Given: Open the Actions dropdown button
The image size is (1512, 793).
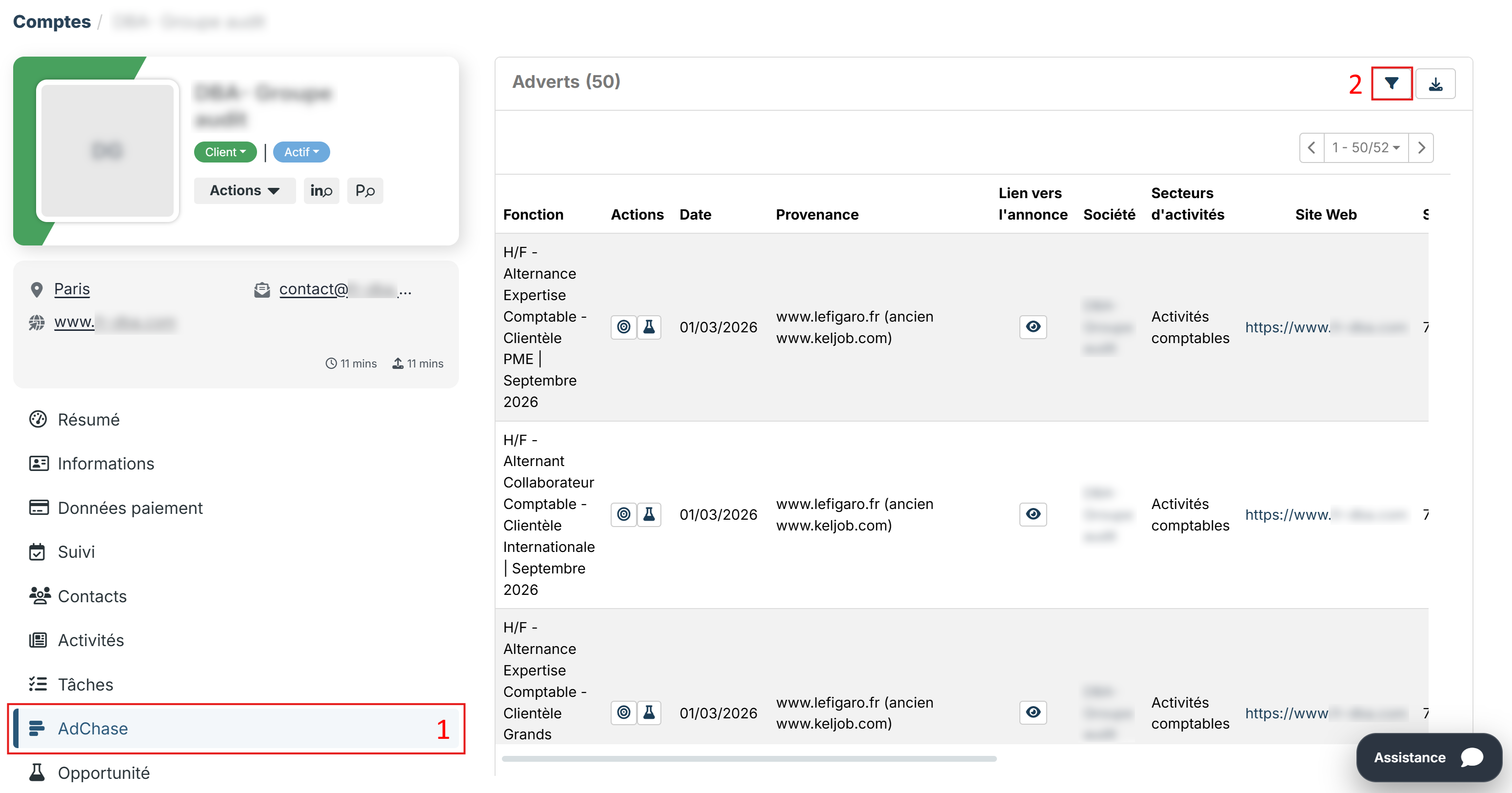Looking at the screenshot, I should pyautogui.click(x=244, y=191).
